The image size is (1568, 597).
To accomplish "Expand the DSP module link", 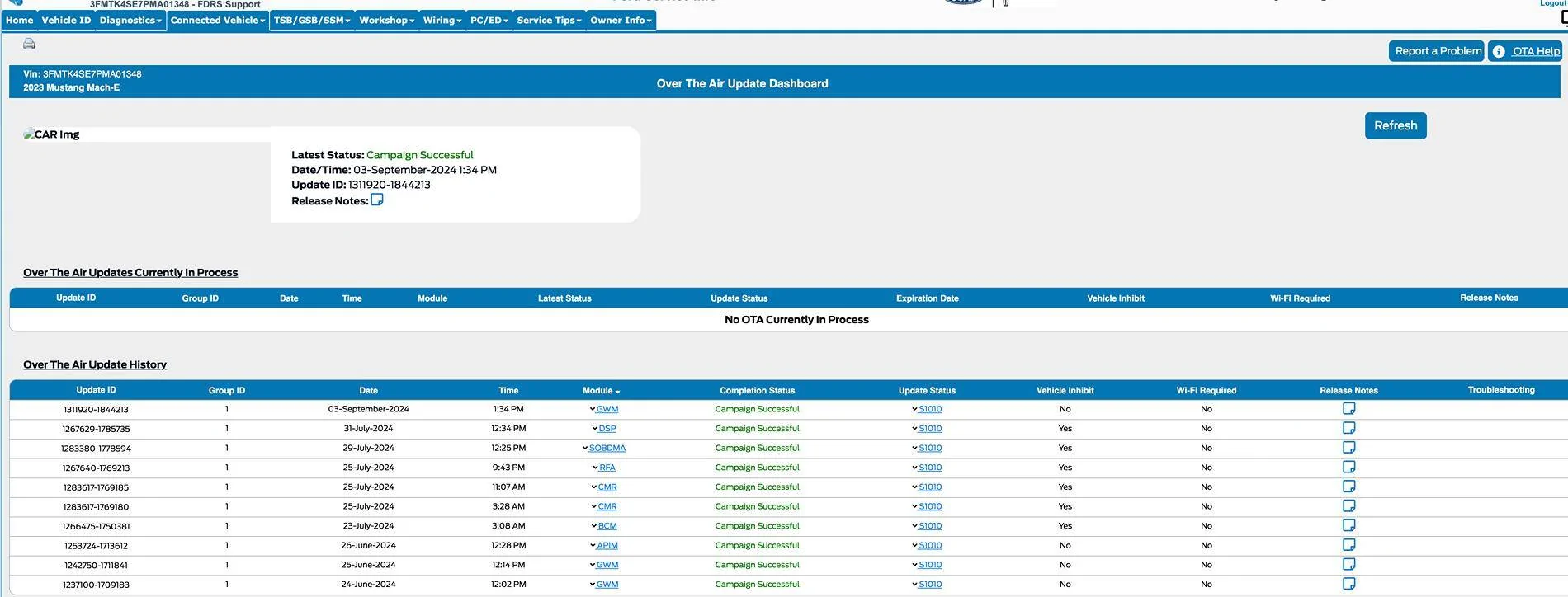I will (x=604, y=429).
